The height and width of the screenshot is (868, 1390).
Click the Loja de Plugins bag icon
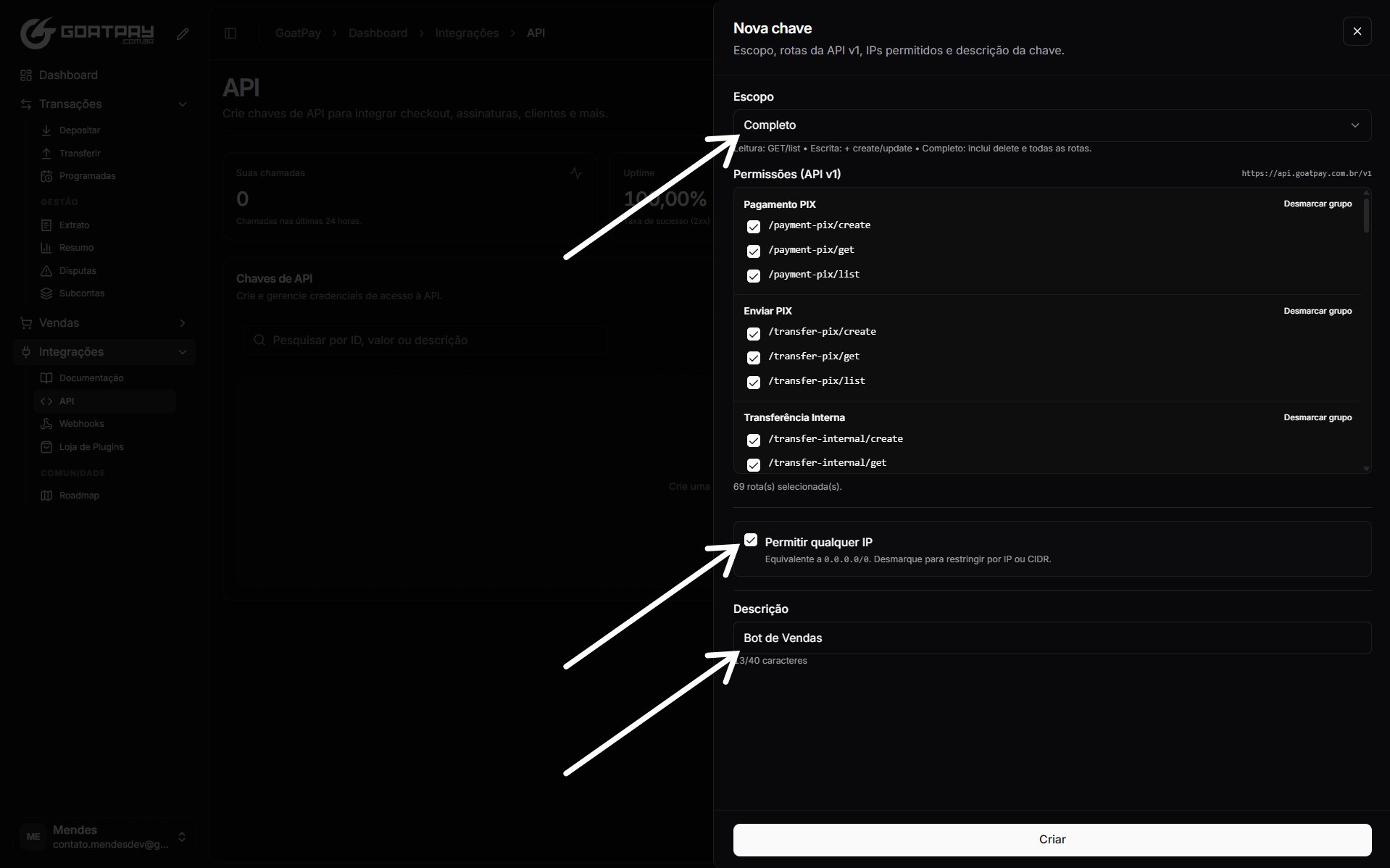(46, 447)
